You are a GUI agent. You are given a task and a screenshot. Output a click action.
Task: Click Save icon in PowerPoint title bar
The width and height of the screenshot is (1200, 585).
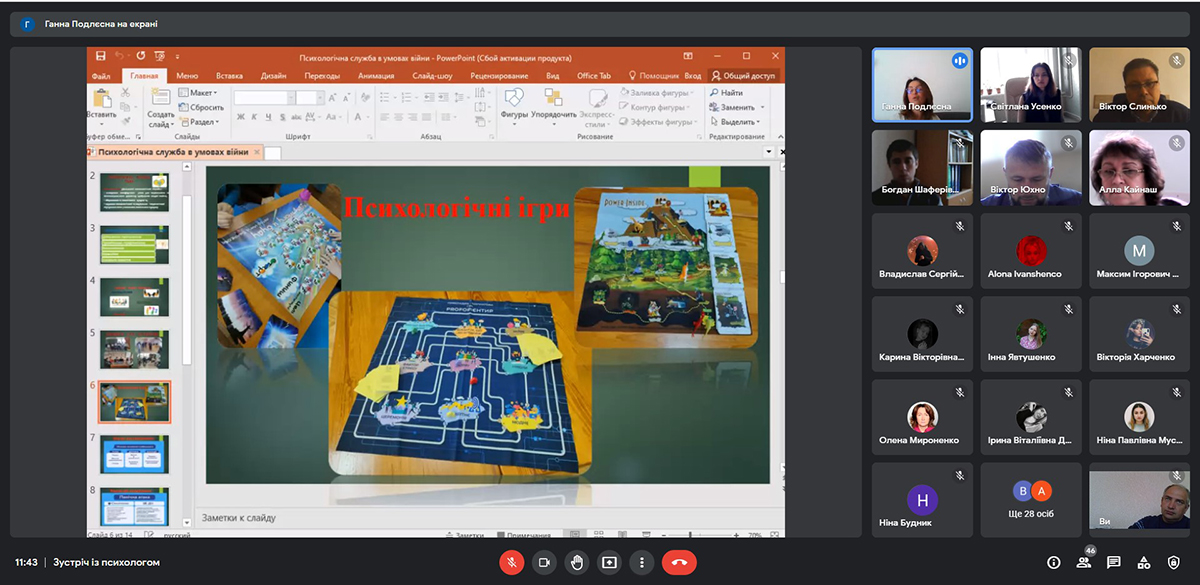coord(100,56)
